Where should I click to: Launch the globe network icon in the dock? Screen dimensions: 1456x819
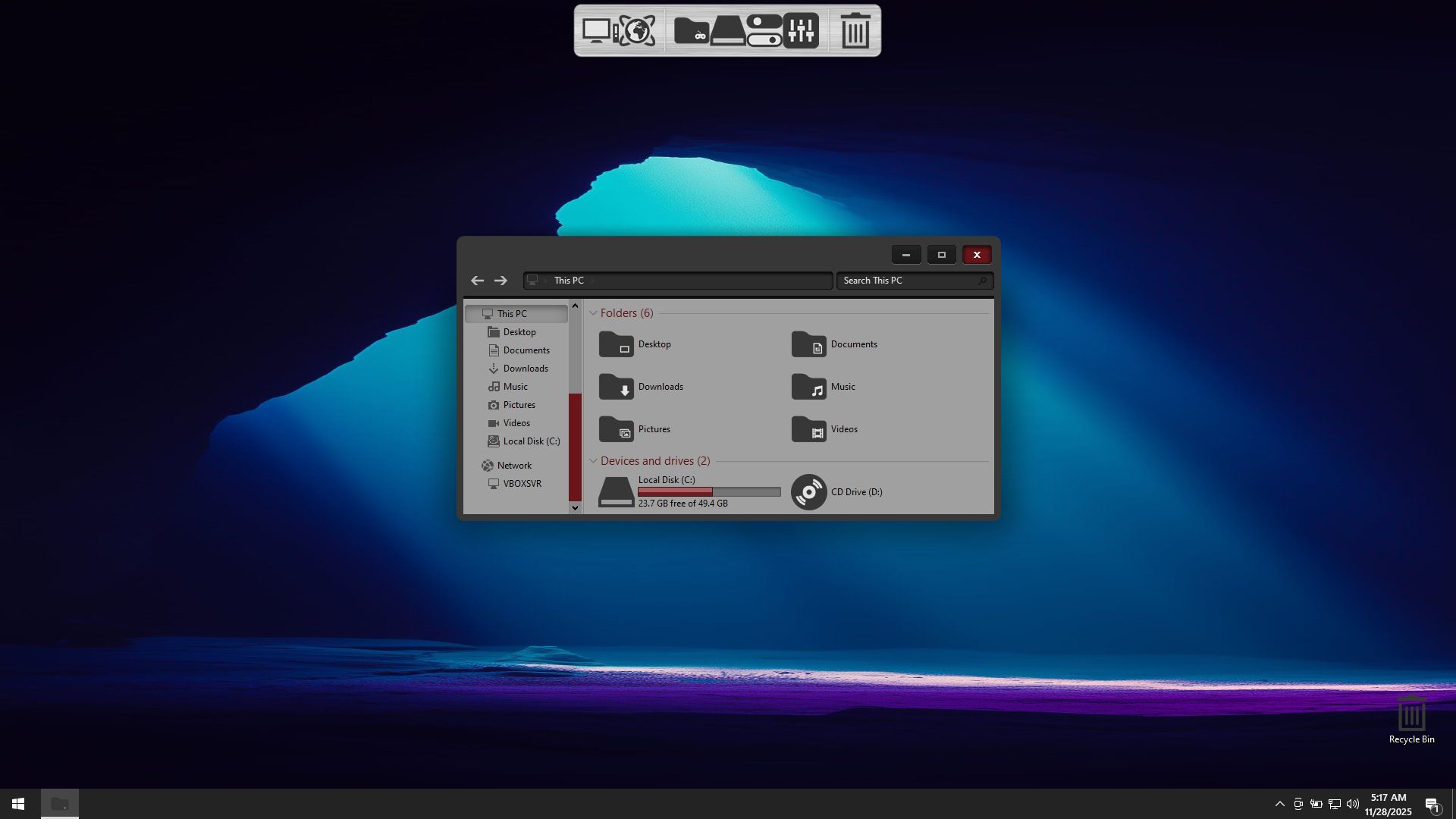click(x=637, y=31)
